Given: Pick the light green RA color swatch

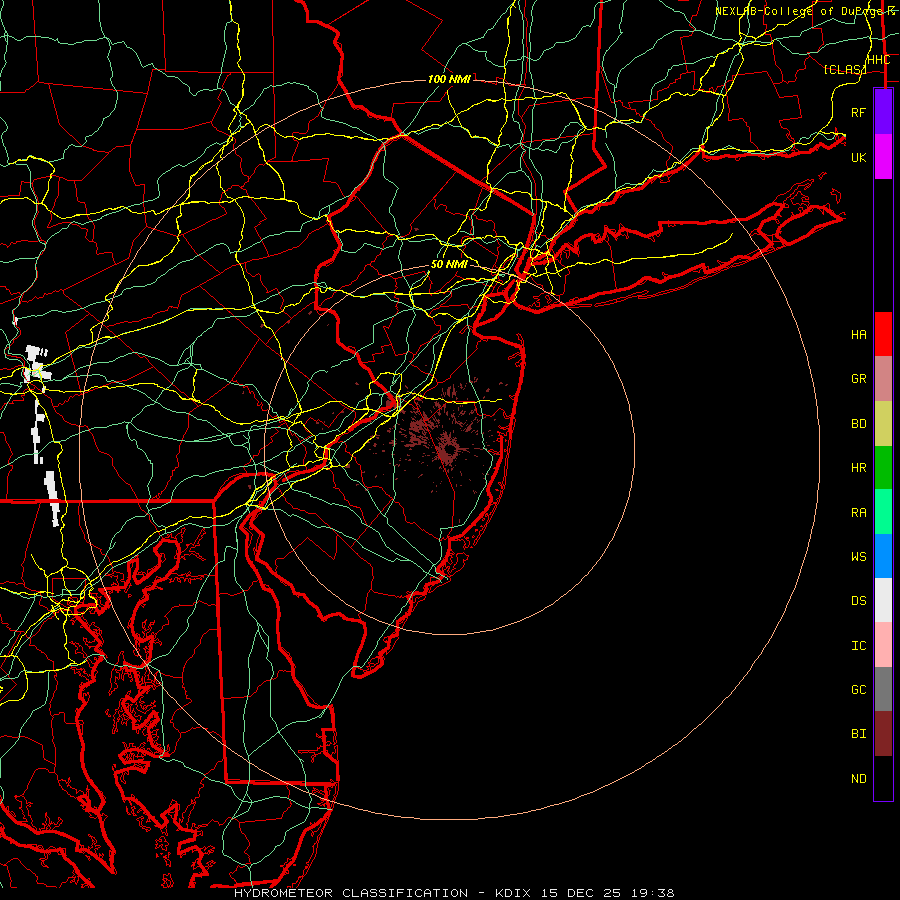Looking at the screenshot, I should coord(883,512).
